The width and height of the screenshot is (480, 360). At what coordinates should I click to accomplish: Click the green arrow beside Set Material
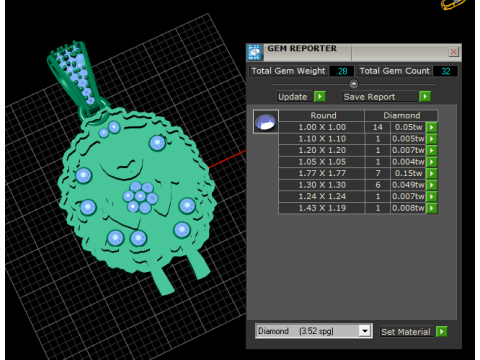[x=442, y=332]
